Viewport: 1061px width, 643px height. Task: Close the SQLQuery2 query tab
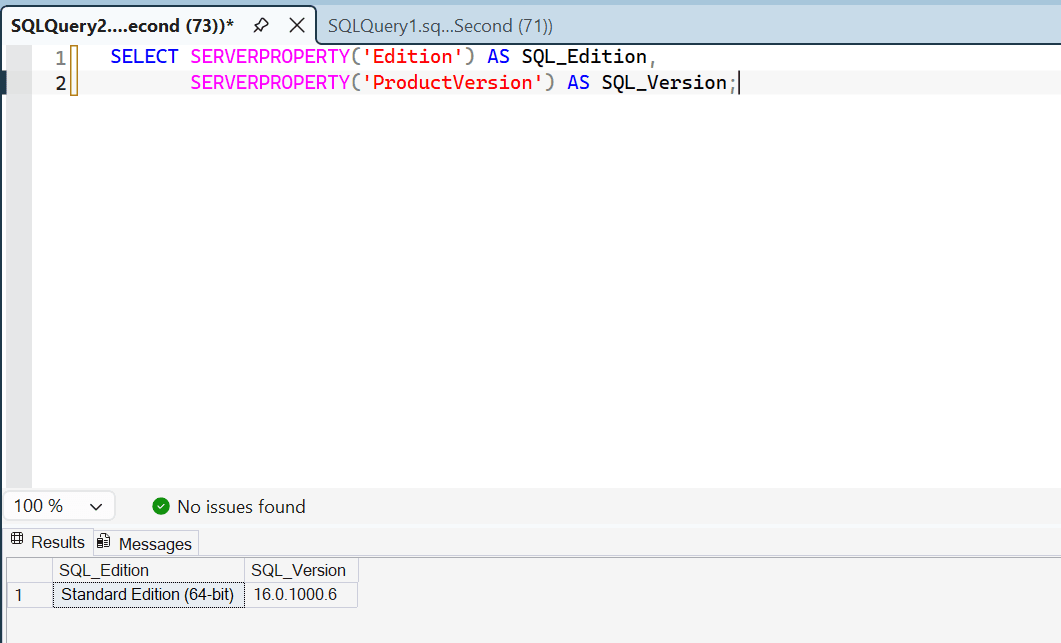296,25
